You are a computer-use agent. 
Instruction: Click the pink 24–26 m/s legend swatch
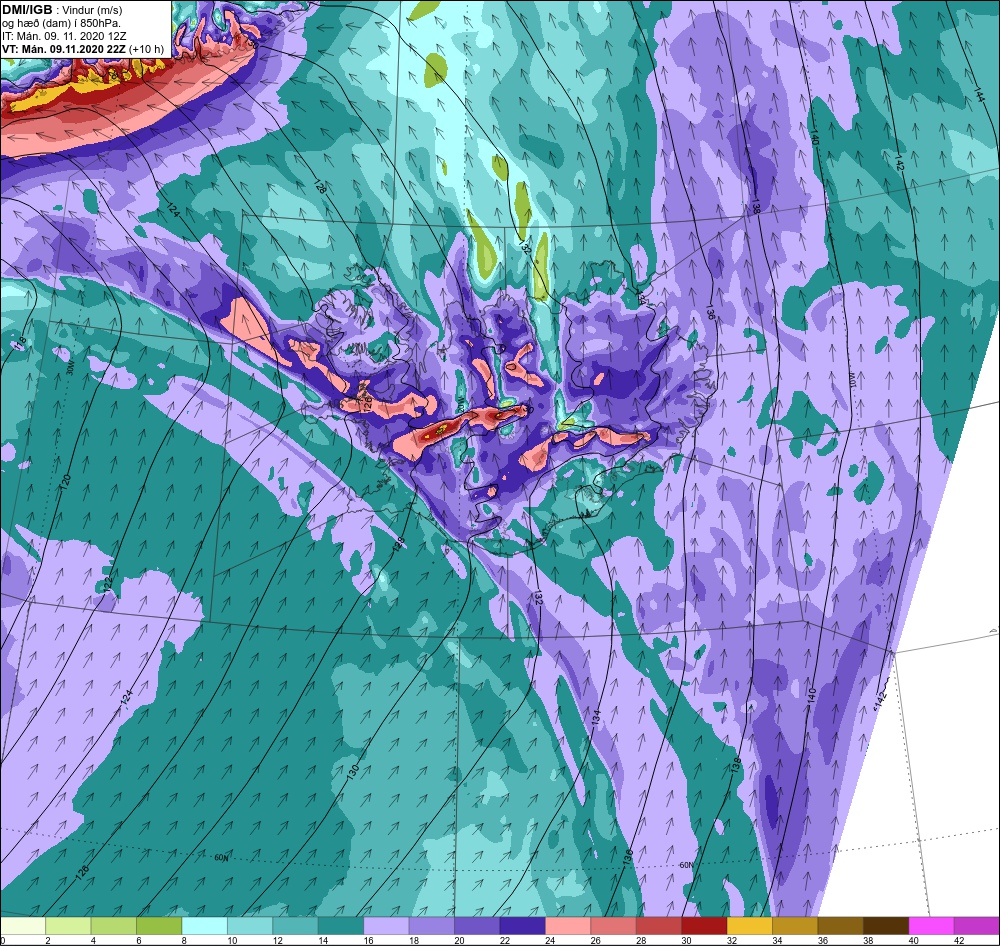point(568,926)
